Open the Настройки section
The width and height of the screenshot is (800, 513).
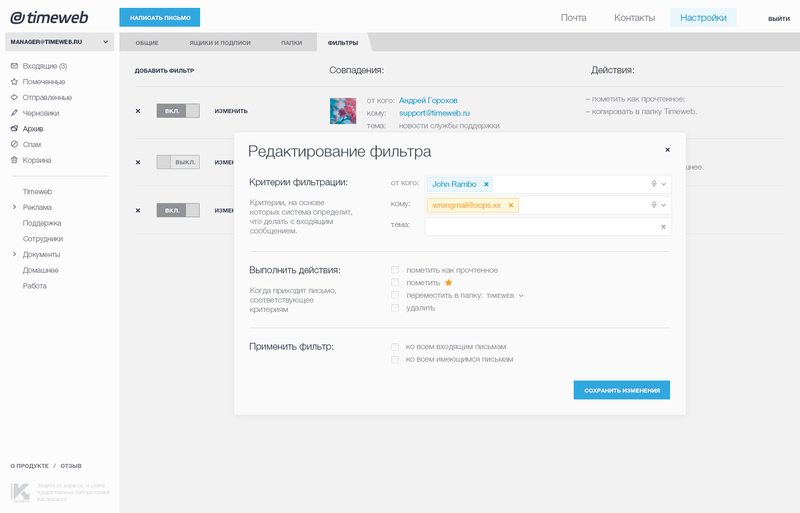click(x=703, y=17)
